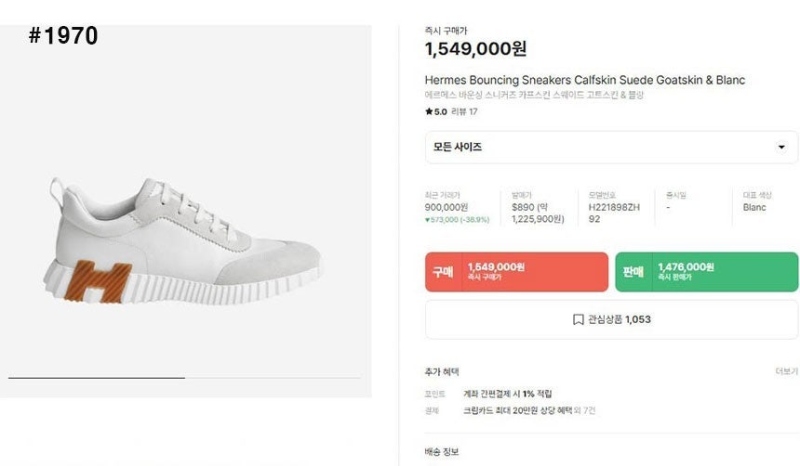
Task: Open the 모든 사이즈 size dropdown
Action: click(611, 147)
